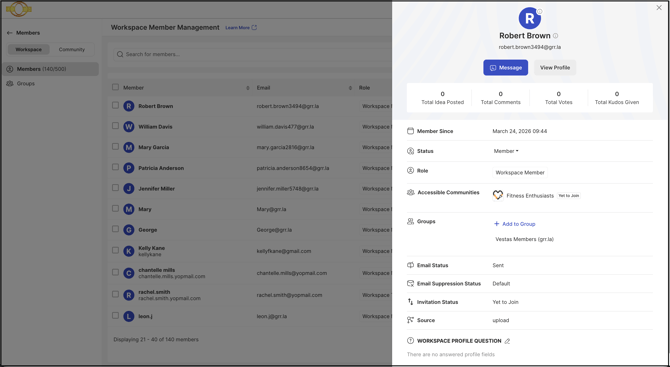Sort by the Member column sort arrows

(x=248, y=88)
